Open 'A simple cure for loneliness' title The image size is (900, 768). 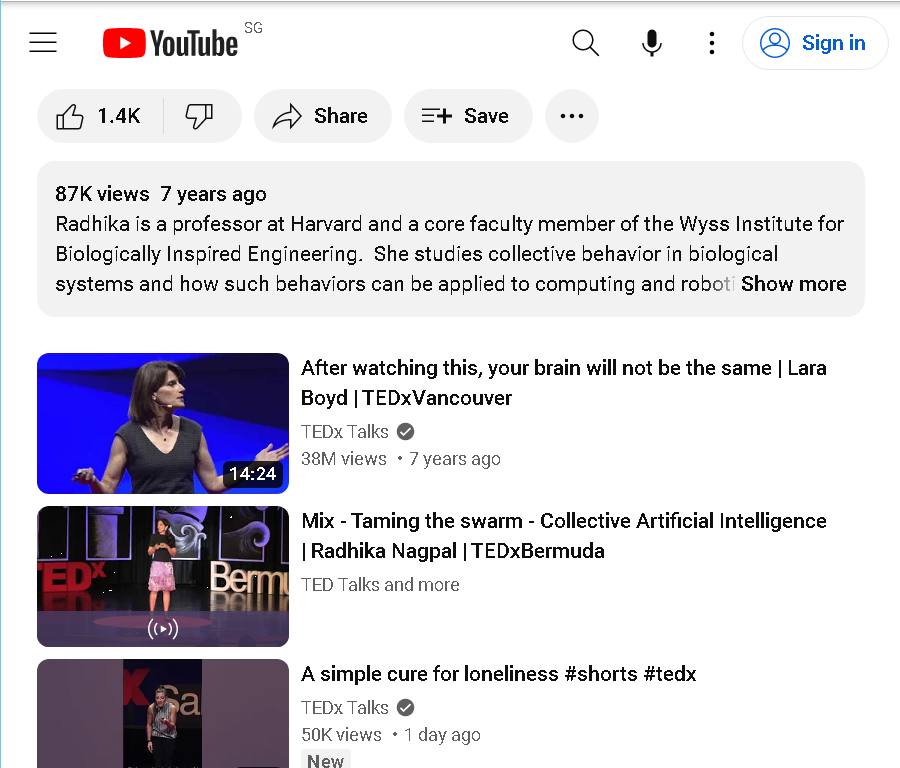pyautogui.click(x=498, y=673)
